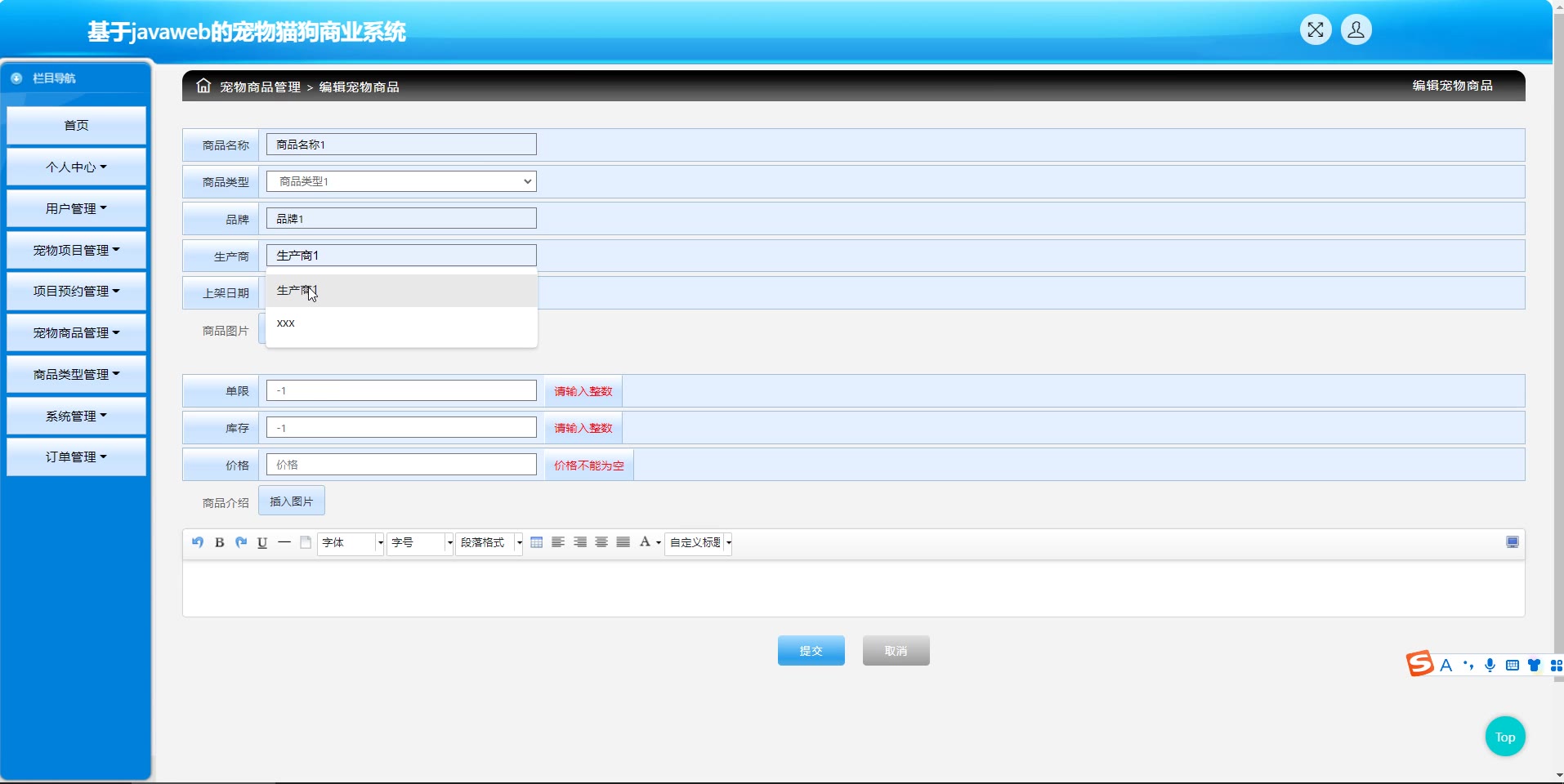Open the 字体 font family dropdown
This screenshot has height=784, width=1564.
351,543
